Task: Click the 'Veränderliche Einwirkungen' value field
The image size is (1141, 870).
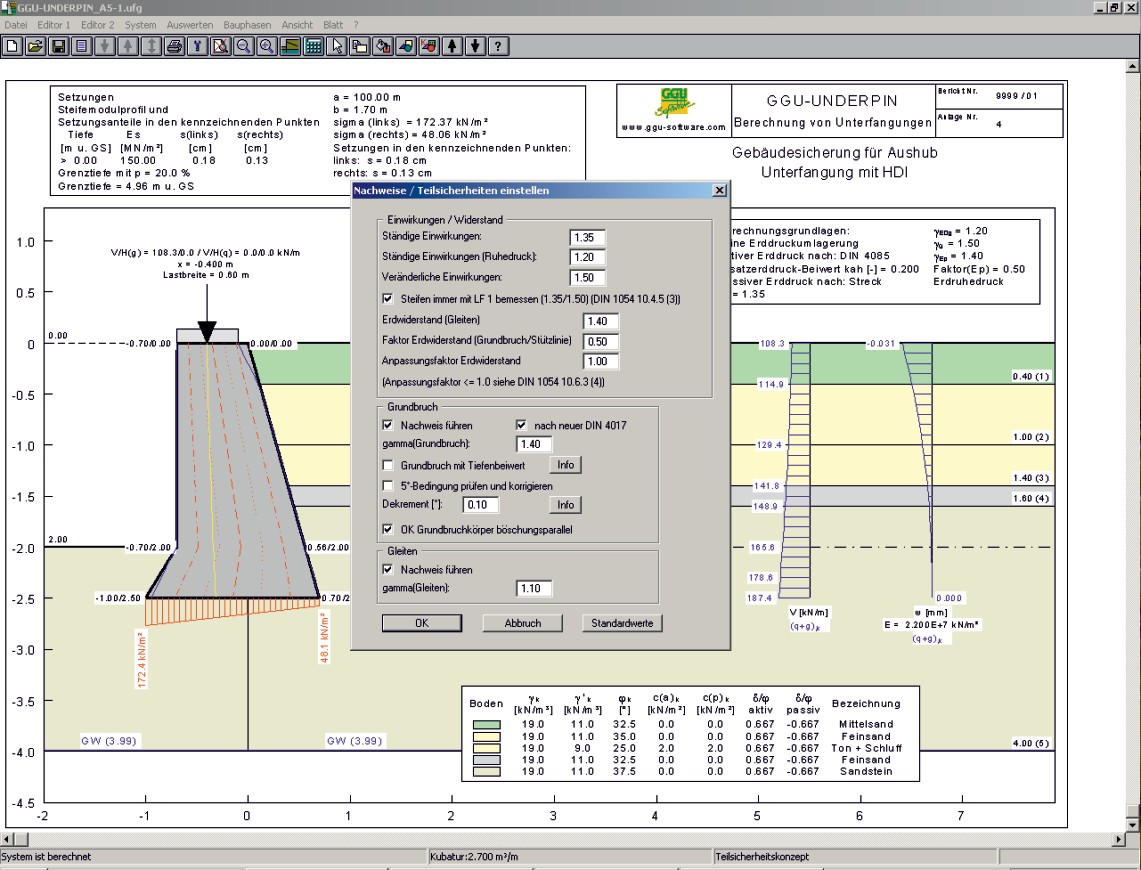Action: [587, 278]
